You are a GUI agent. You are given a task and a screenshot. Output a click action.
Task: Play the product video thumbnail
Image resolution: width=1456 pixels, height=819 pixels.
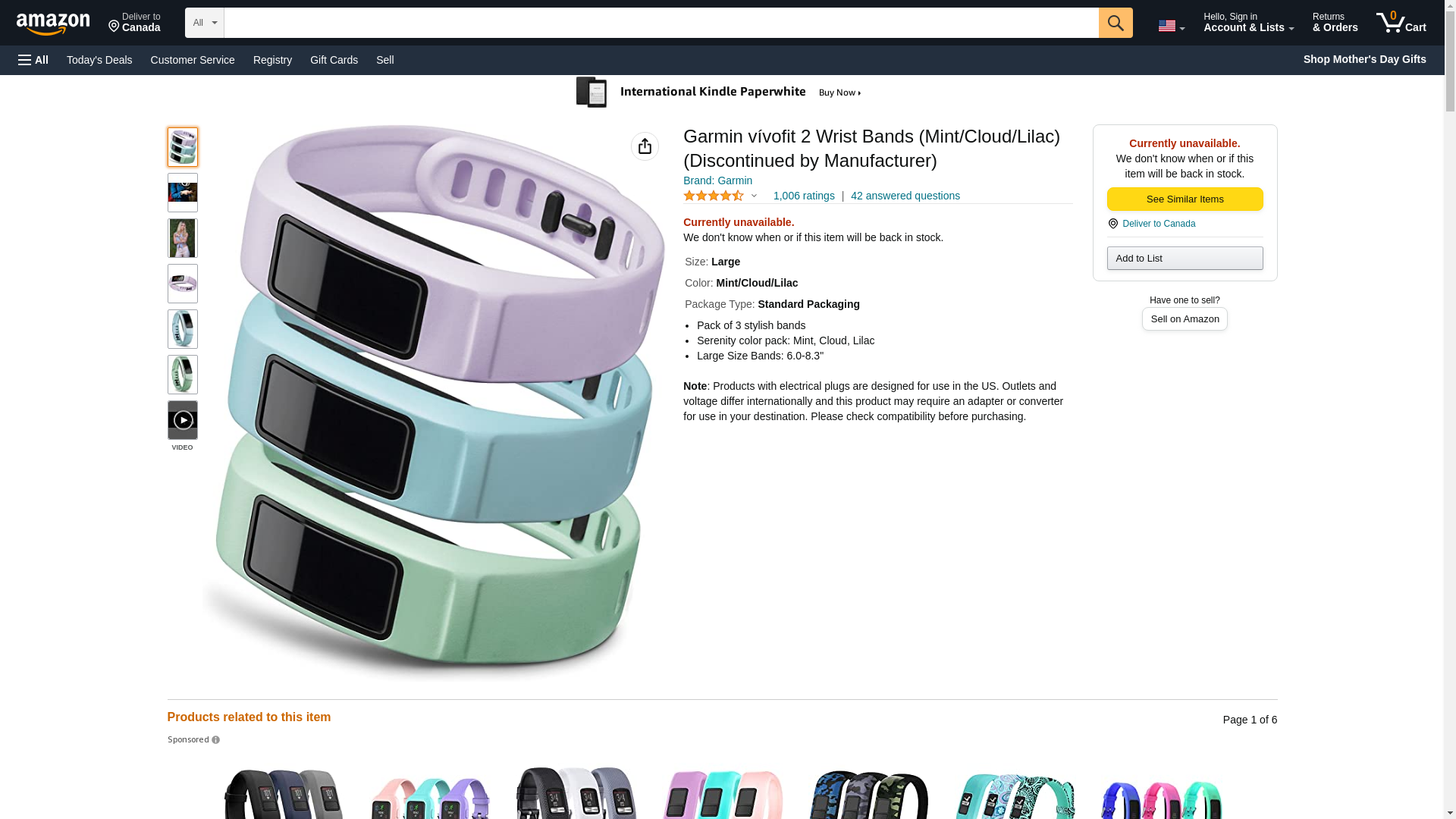coord(182,420)
